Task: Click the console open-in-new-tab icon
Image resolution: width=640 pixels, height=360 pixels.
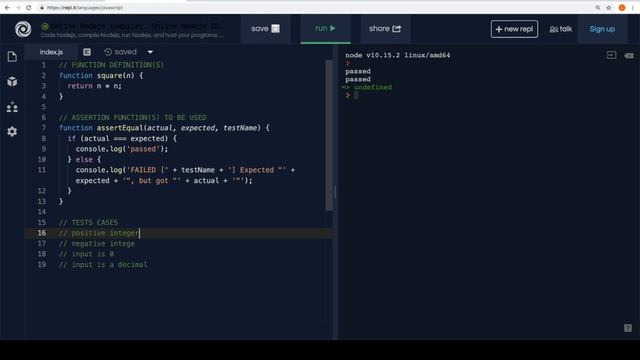Action: coord(611,56)
